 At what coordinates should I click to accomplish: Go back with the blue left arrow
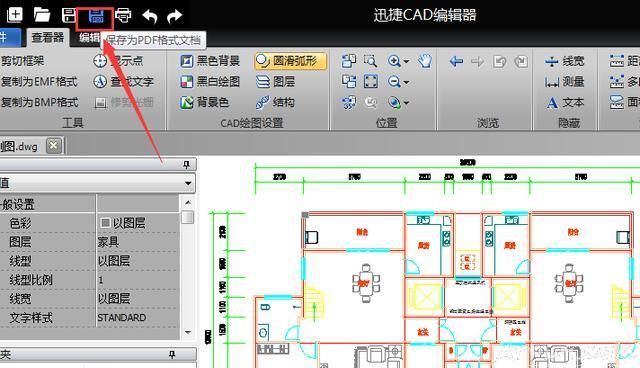456,61
